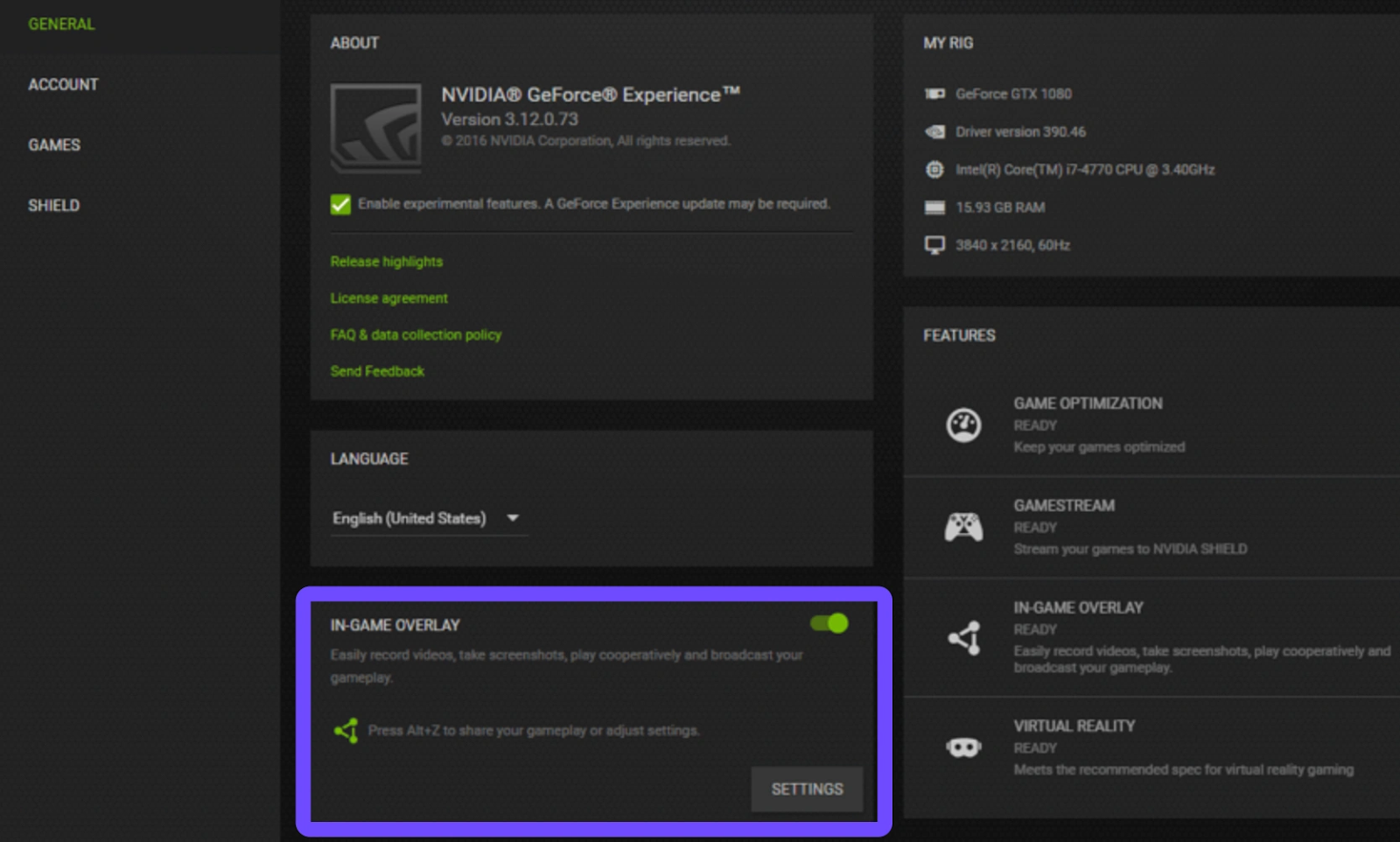Click the CPU chip icon in My Rig
Screen dimensions: 1400x842
pyautogui.click(x=934, y=169)
